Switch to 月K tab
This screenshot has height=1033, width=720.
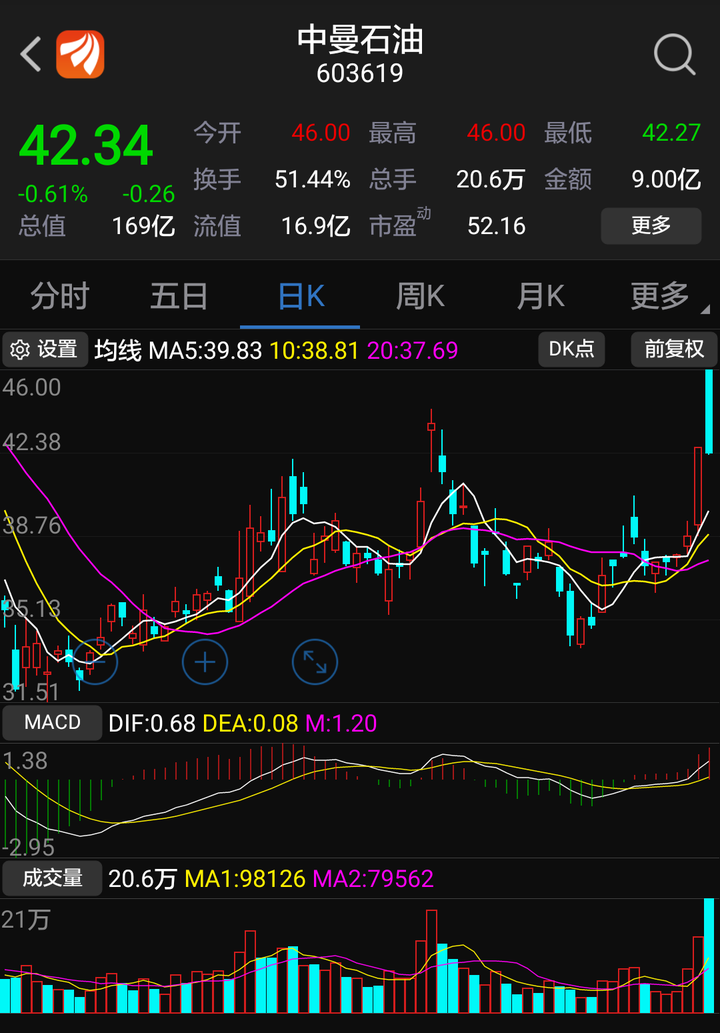click(x=540, y=296)
